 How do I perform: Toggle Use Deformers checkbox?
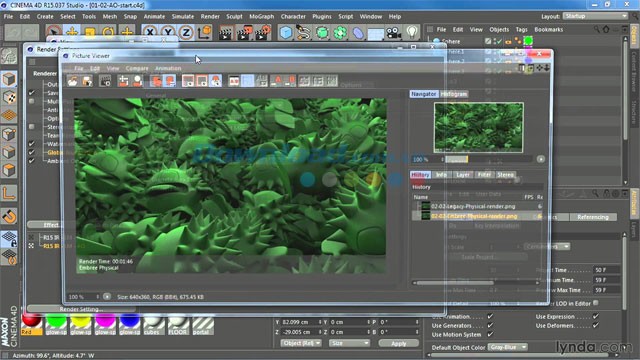[596, 325]
